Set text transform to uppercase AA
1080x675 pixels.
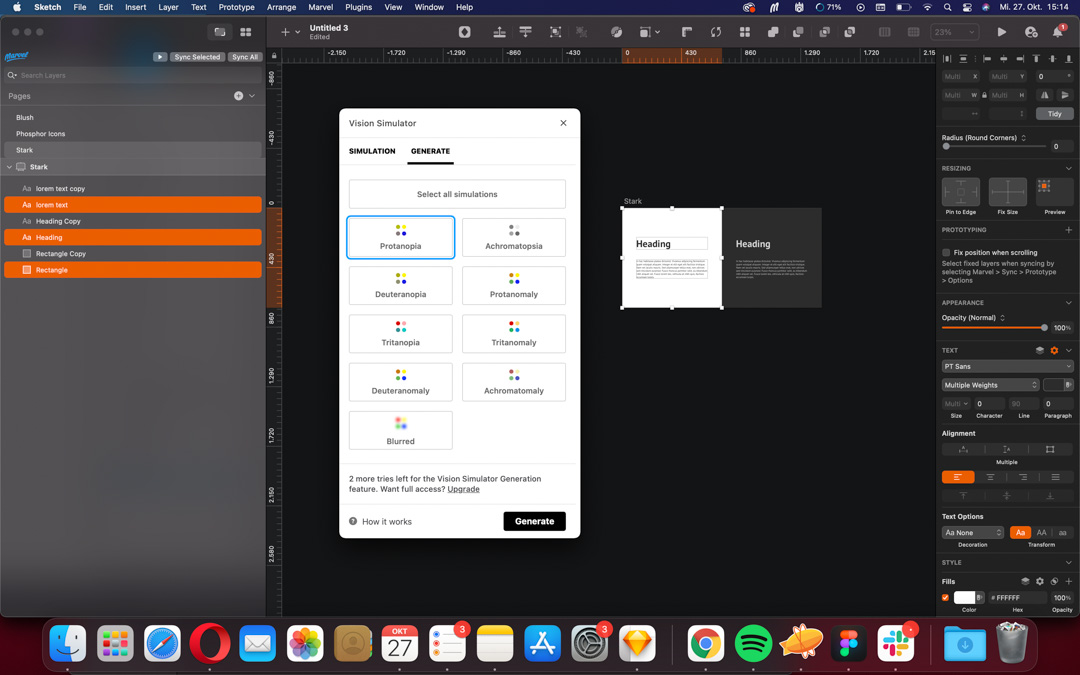1041,532
